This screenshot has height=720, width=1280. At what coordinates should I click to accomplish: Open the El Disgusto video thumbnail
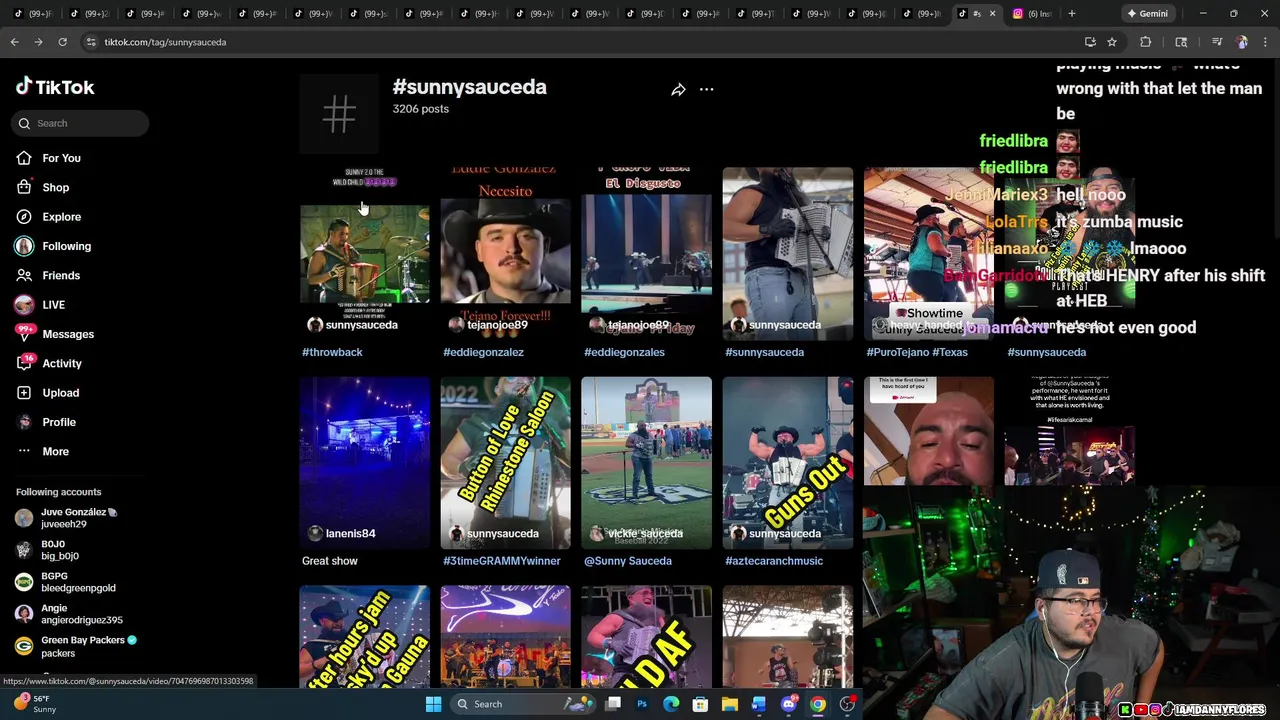647,254
